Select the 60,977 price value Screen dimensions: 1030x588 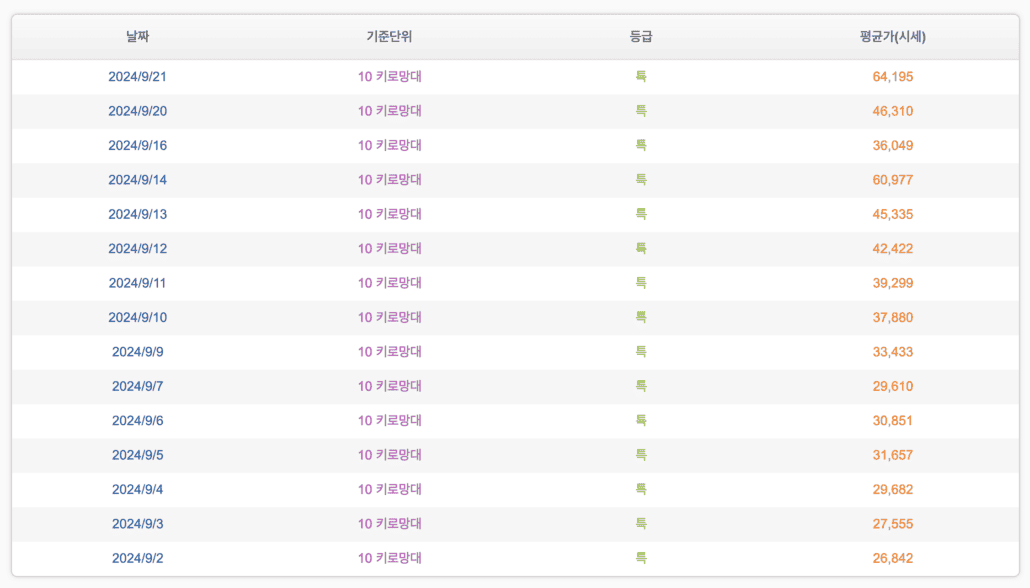coord(893,180)
